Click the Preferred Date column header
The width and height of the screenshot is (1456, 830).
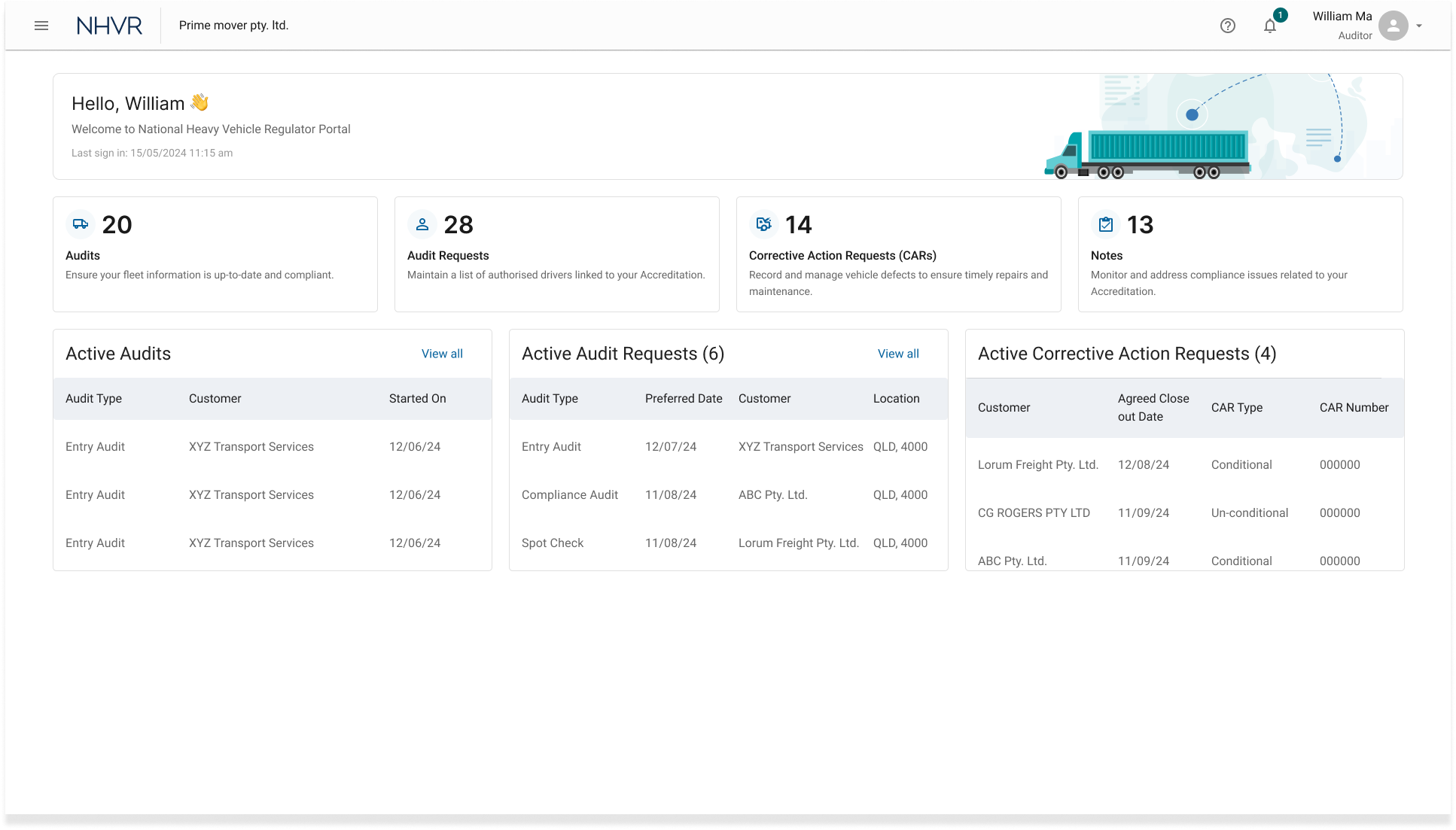[683, 399]
